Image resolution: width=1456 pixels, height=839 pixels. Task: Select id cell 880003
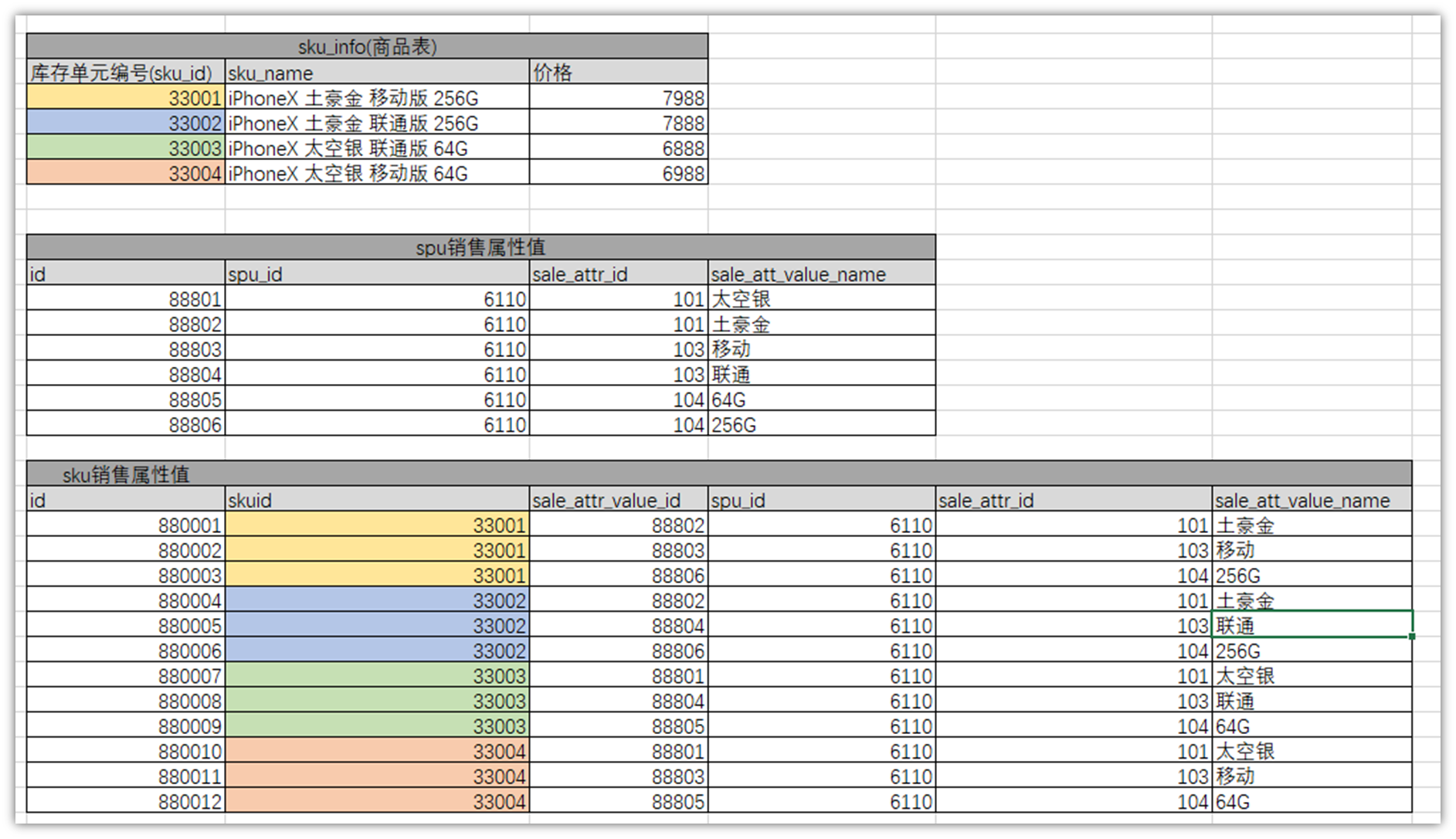126,575
